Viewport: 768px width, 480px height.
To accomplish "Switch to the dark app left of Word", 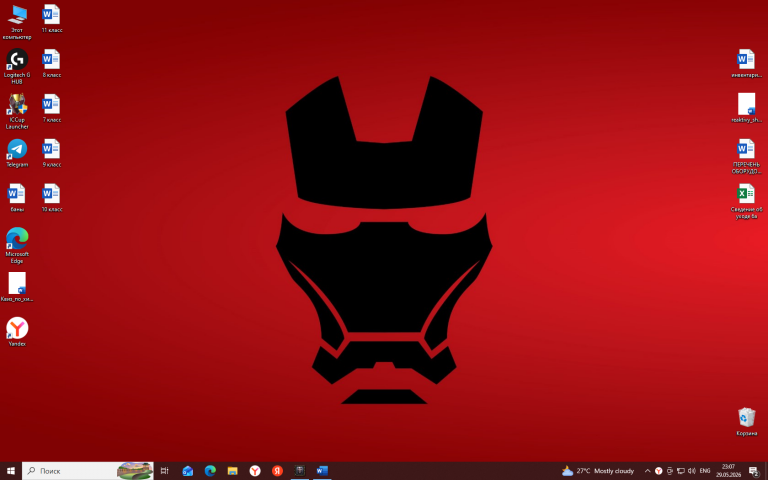I will (300, 471).
